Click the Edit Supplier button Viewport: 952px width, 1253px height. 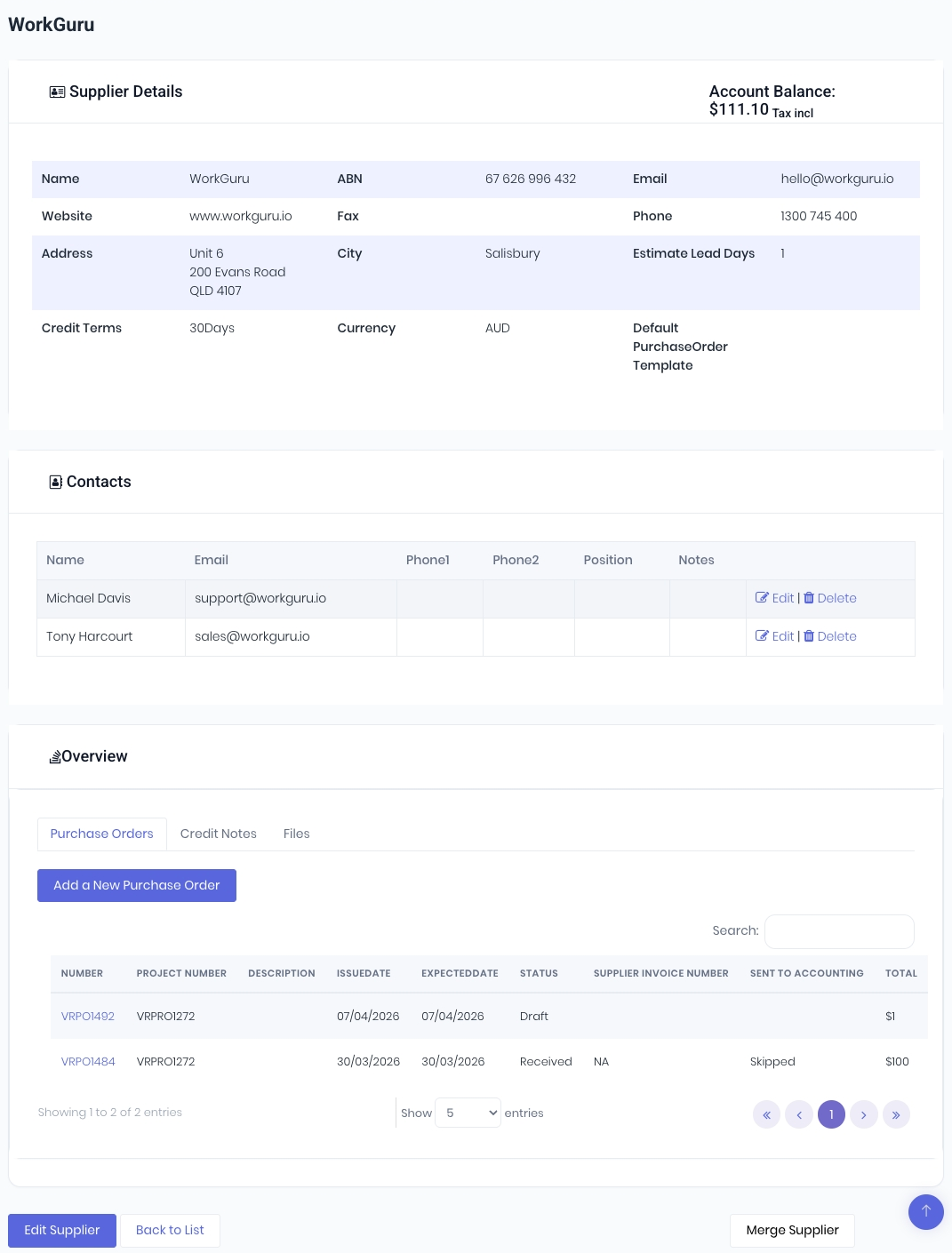[62, 1230]
